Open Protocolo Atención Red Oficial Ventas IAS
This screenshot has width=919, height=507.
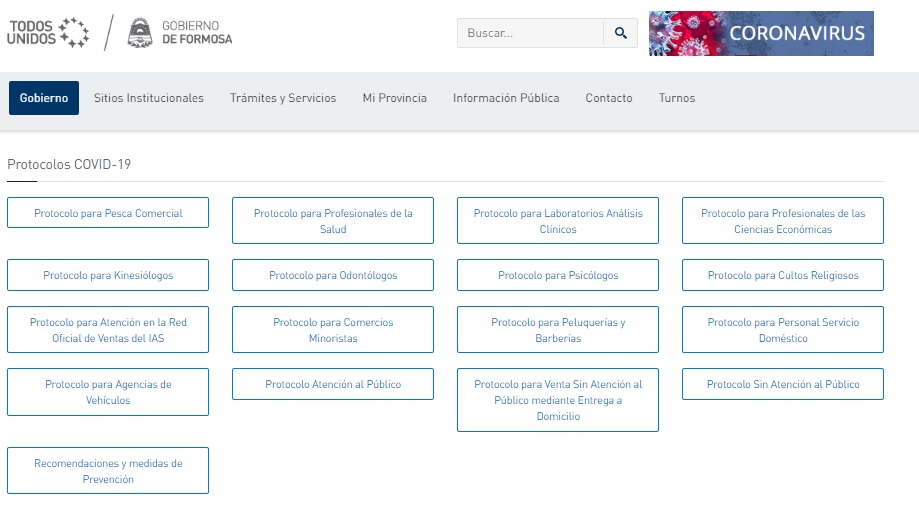point(108,329)
